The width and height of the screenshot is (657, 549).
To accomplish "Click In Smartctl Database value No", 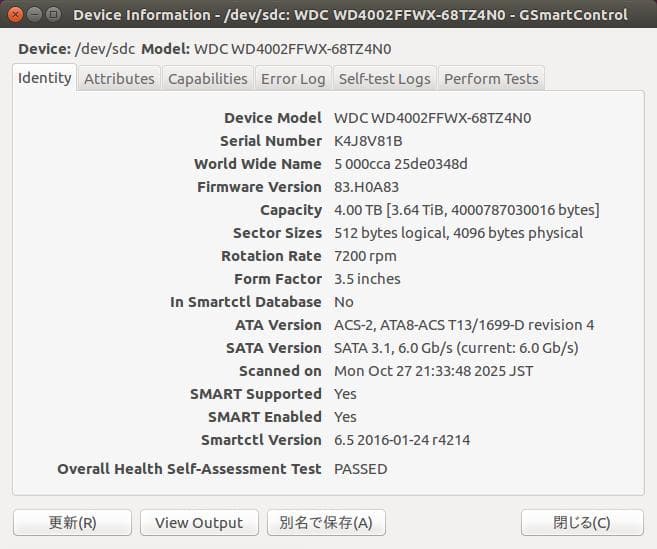I will (344, 302).
